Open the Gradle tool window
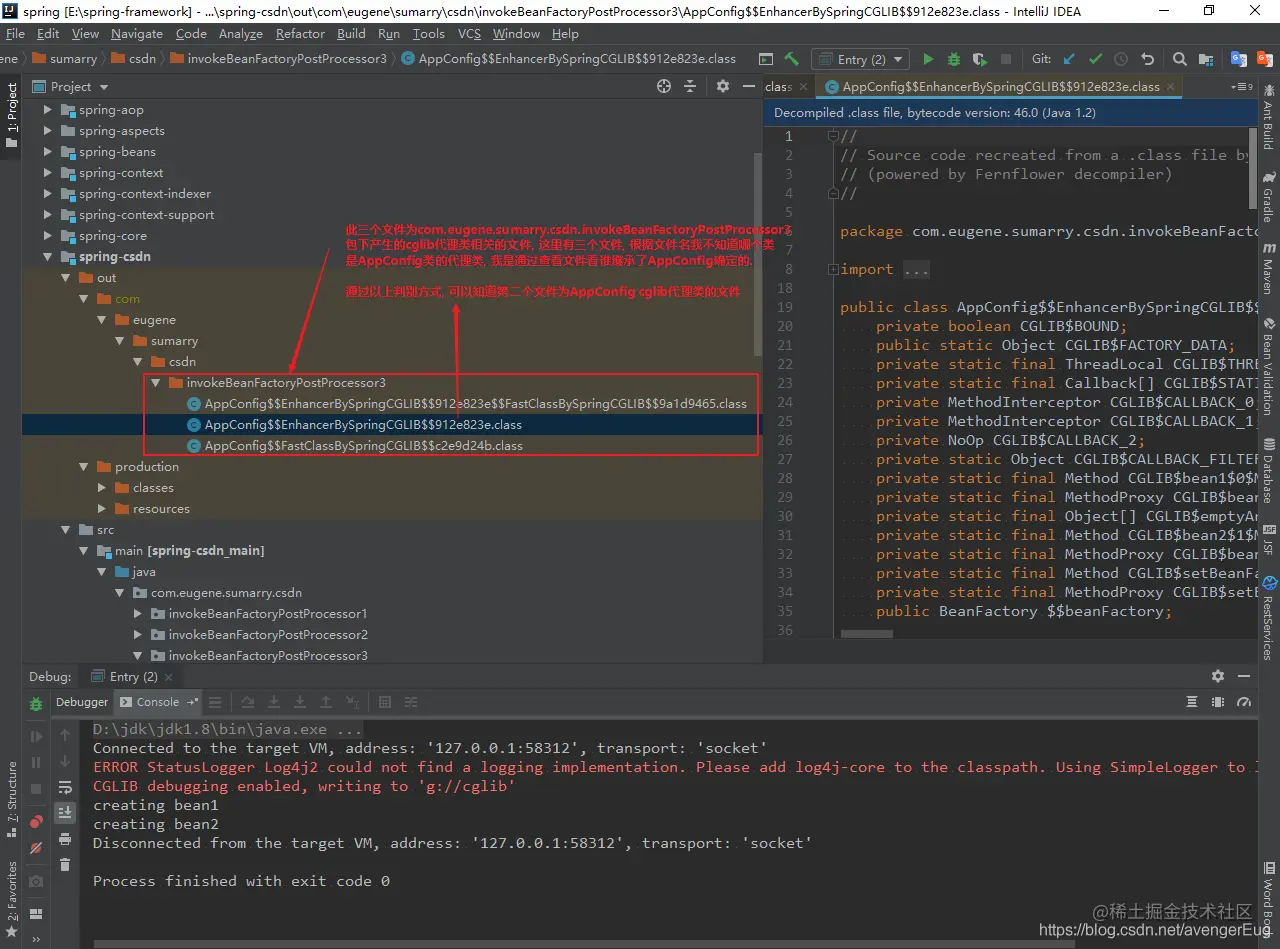The height and width of the screenshot is (949, 1280). [x=1268, y=197]
